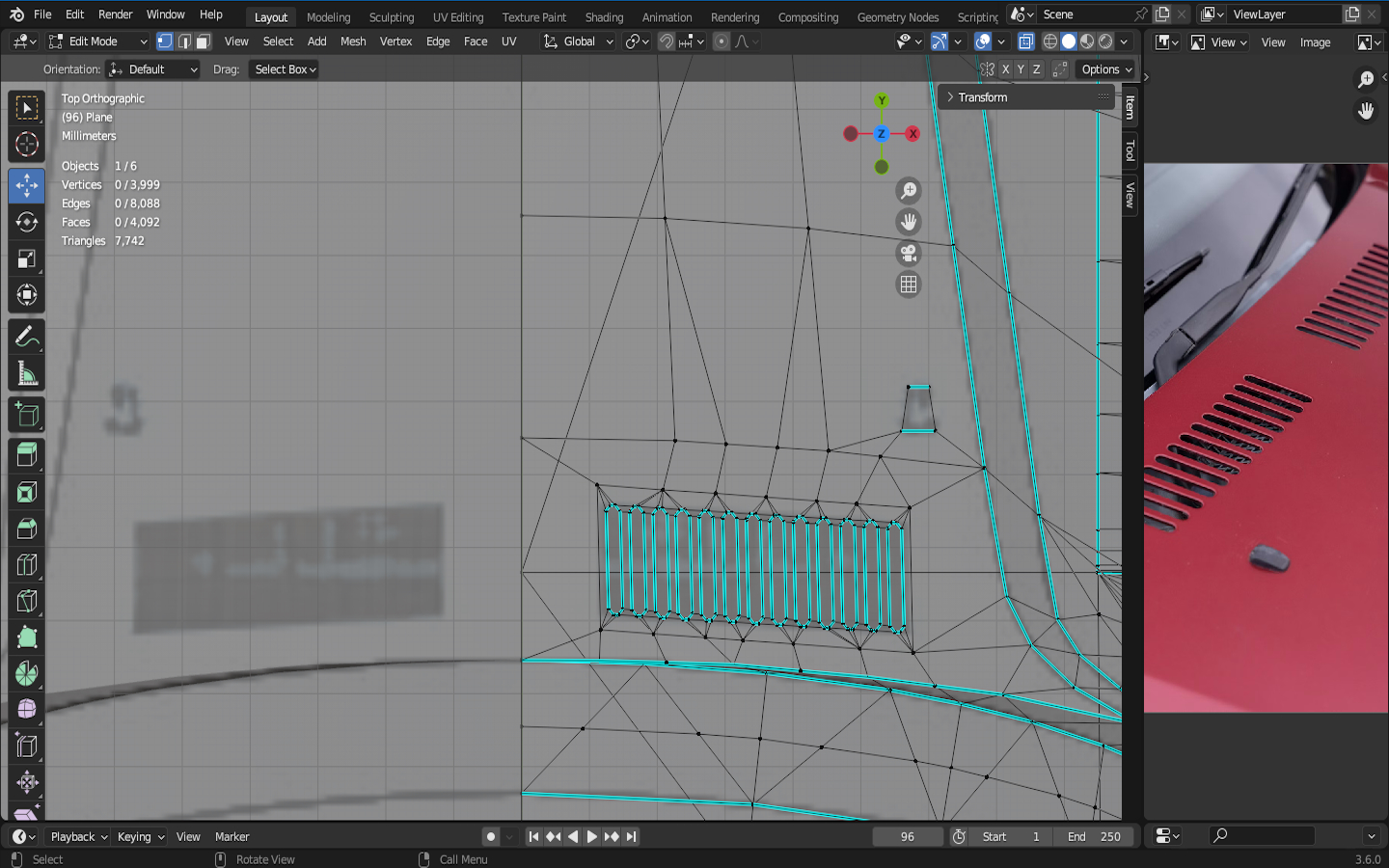Open the sidebar Item tab
Screen dimensions: 1389x868
coord(1130,106)
